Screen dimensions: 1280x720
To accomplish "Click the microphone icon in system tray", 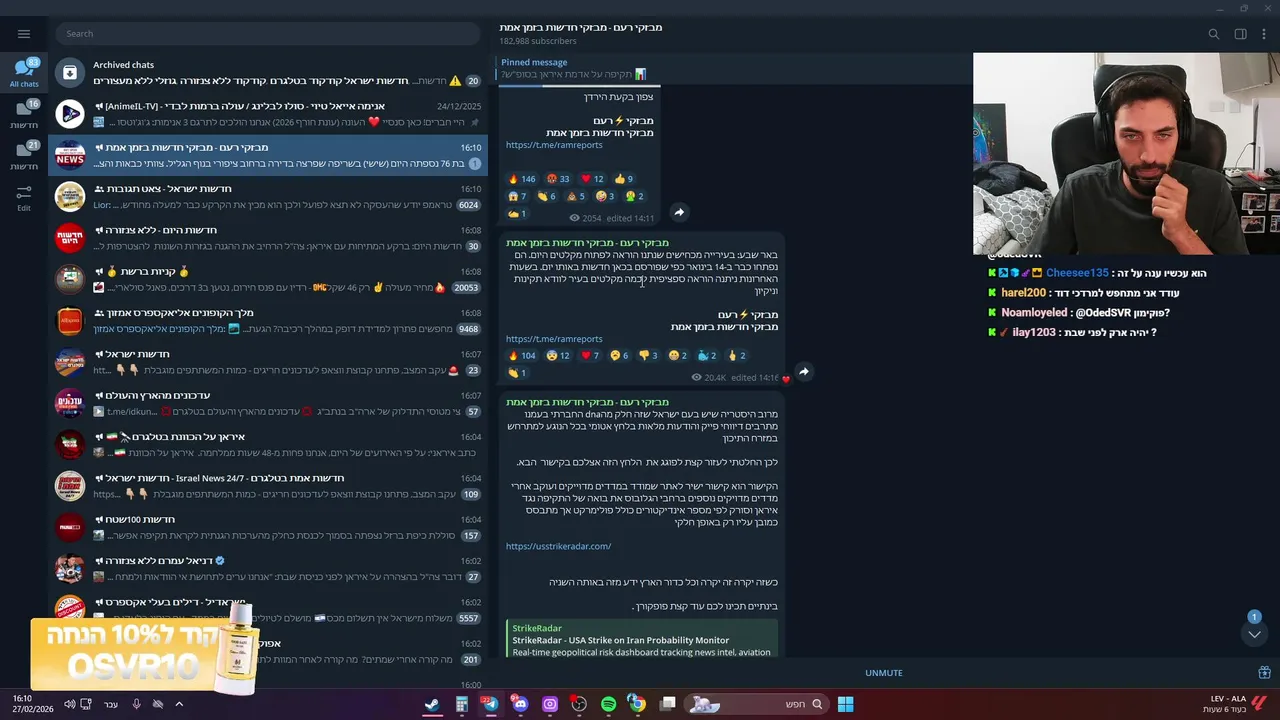I will tap(136, 704).
